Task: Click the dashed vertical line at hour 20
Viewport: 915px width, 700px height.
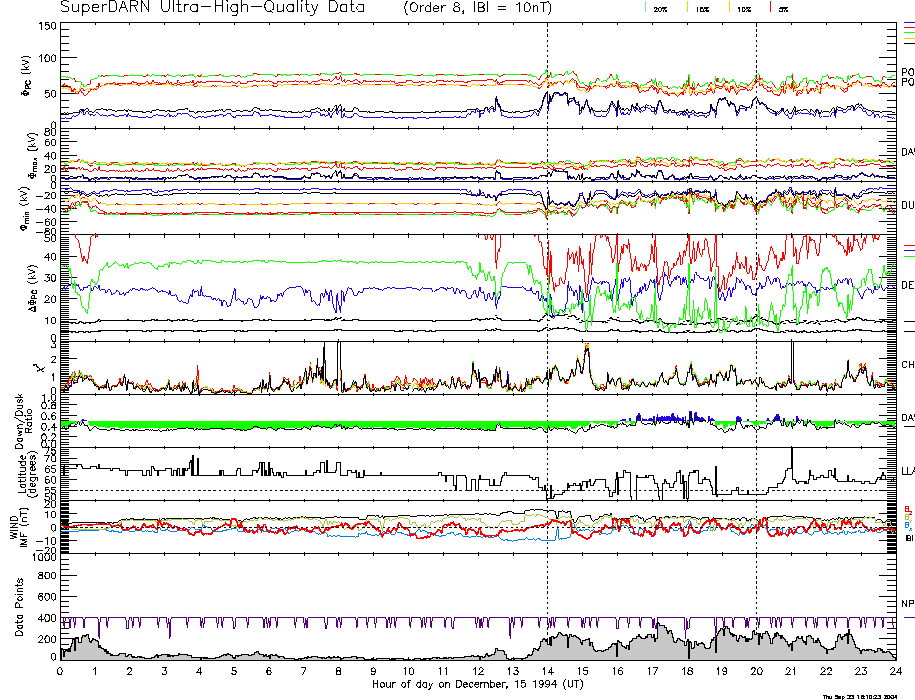Action: [756, 300]
